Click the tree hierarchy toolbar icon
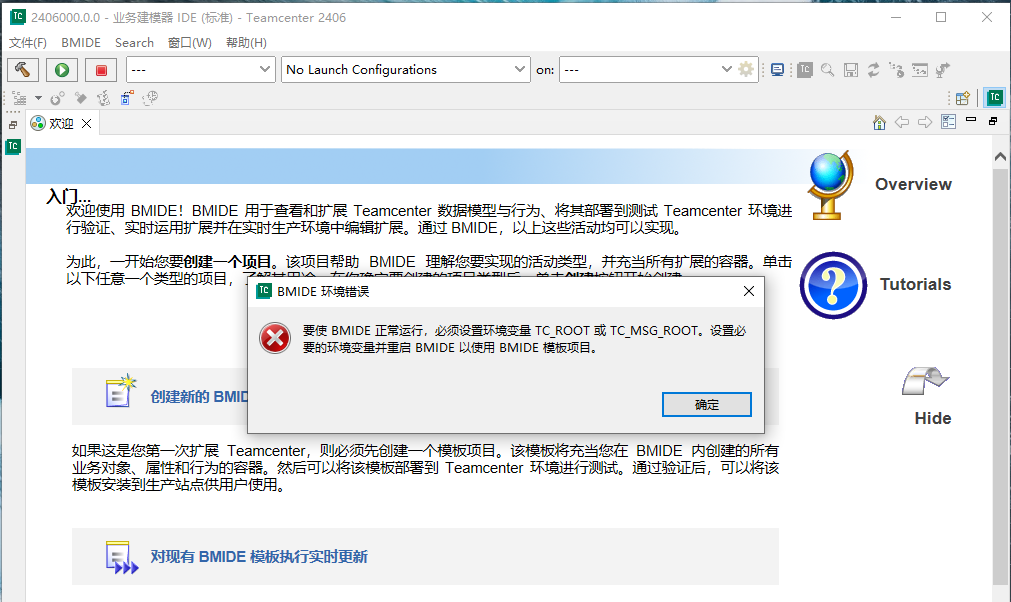 (897, 70)
